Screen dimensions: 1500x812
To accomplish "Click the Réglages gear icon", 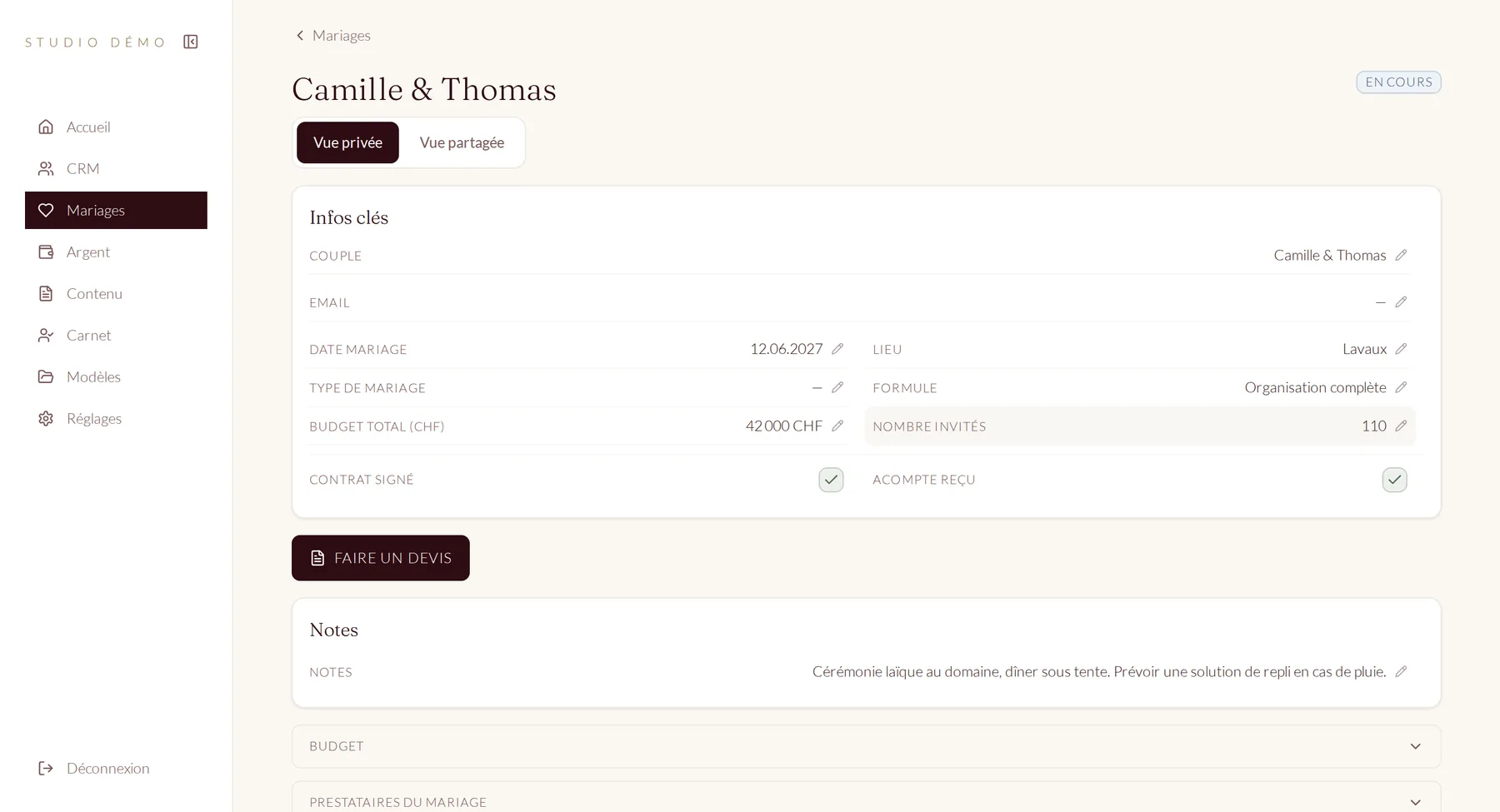I will click(x=46, y=418).
